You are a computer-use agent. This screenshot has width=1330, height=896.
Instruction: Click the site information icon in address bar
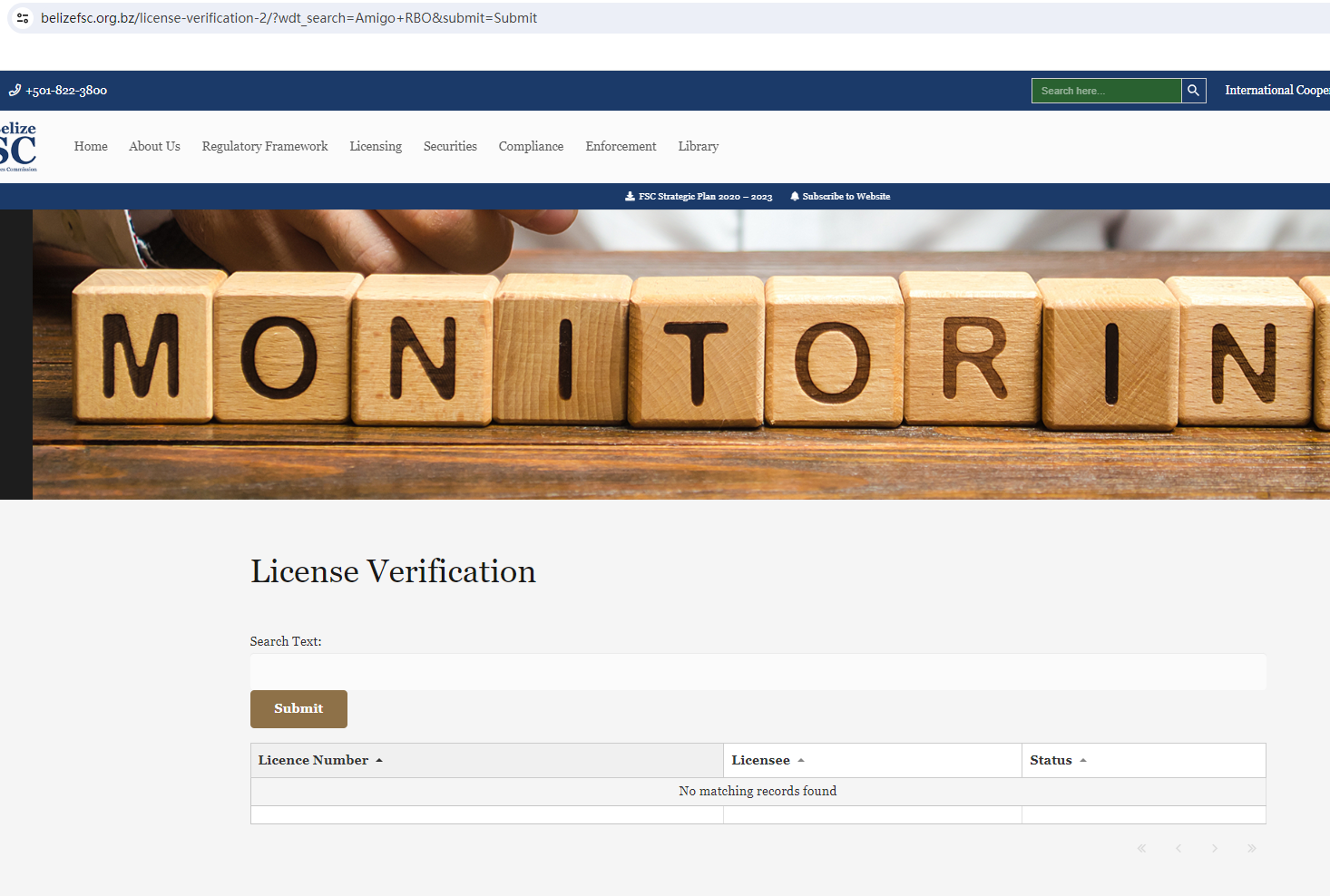click(x=23, y=18)
